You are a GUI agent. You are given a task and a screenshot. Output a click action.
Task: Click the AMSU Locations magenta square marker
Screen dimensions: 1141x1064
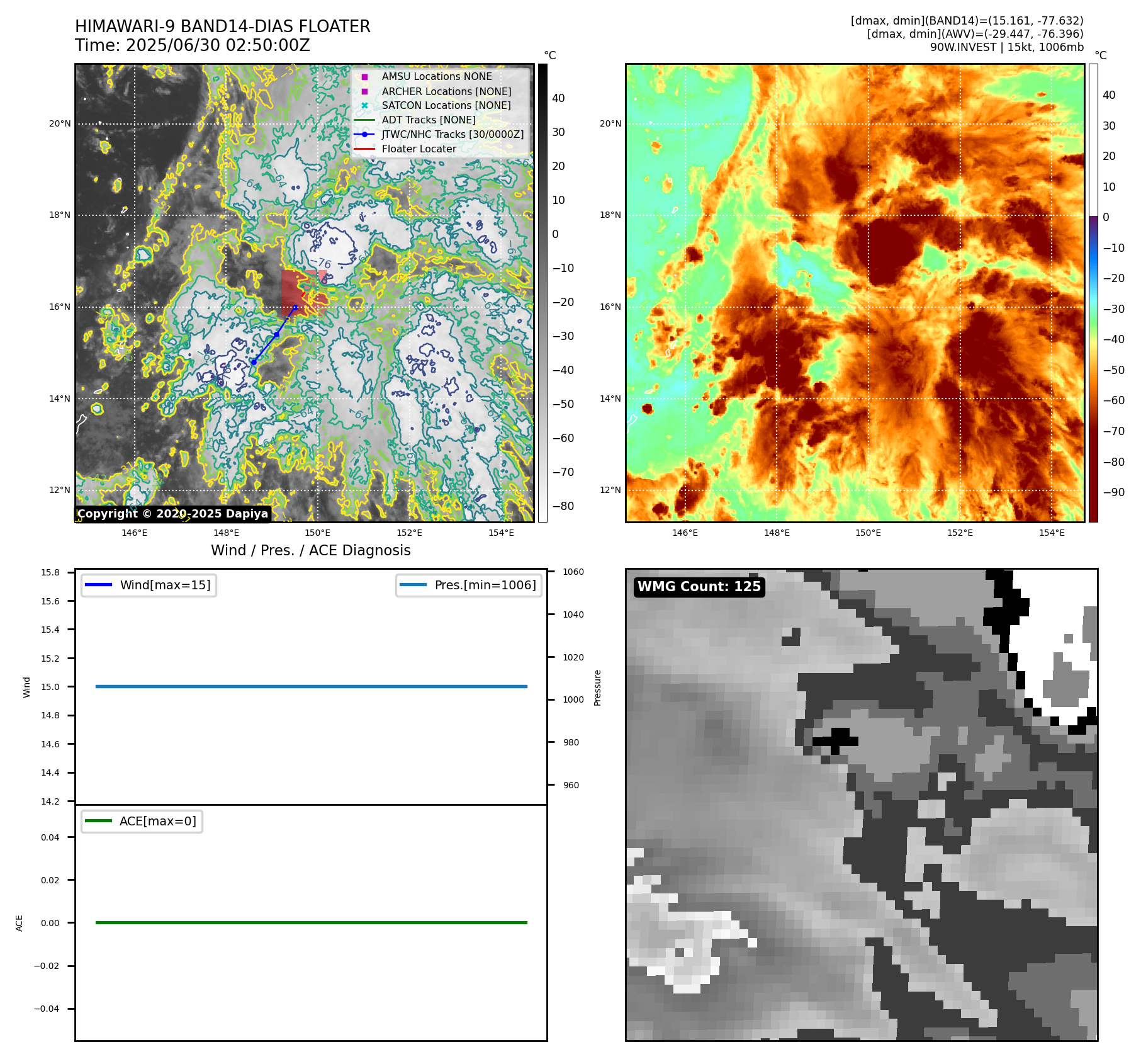click(364, 77)
